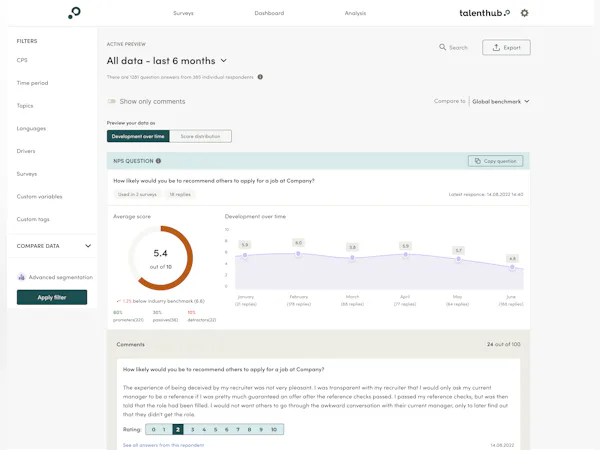This screenshot has width=600, height=450.
Task: Open See all answers from this respondent link
Action: 163,445
